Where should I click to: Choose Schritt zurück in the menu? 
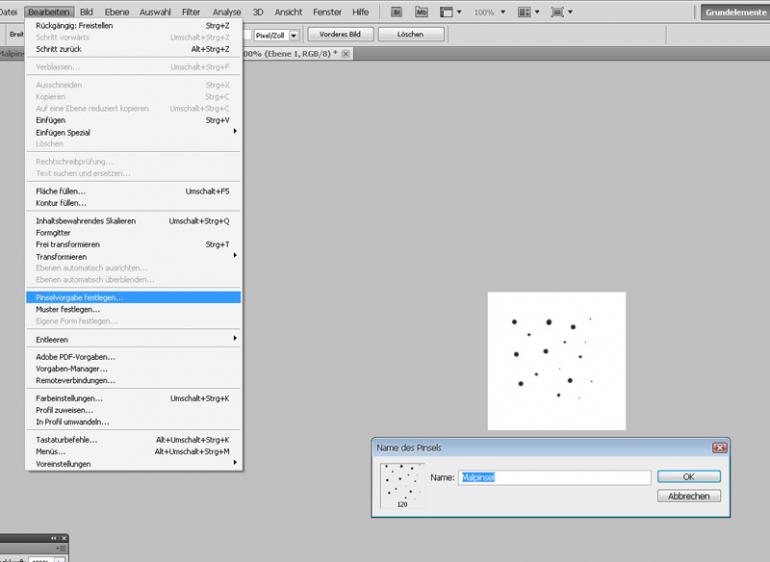tap(133, 49)
